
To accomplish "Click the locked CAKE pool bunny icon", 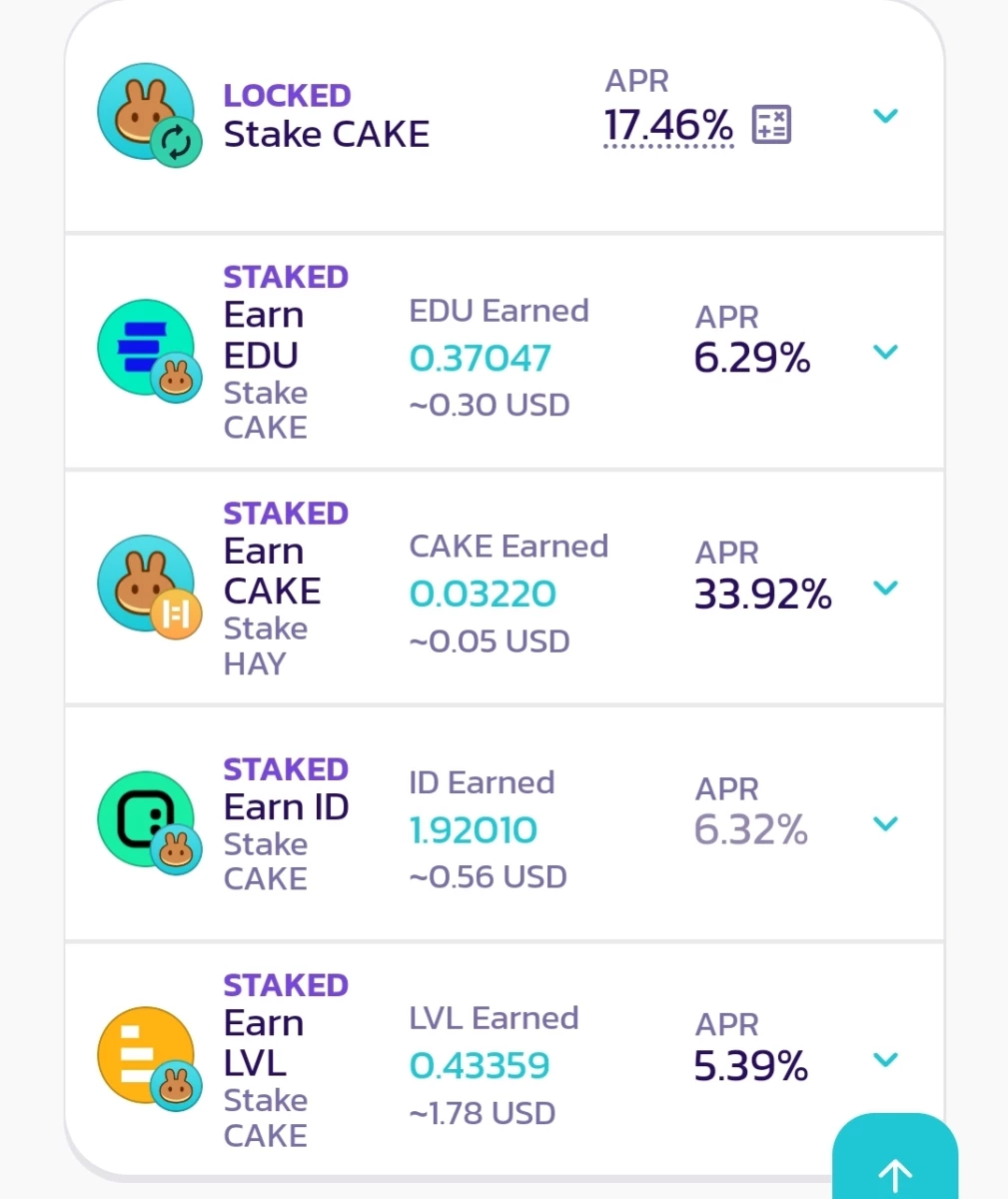I will 146,111.
